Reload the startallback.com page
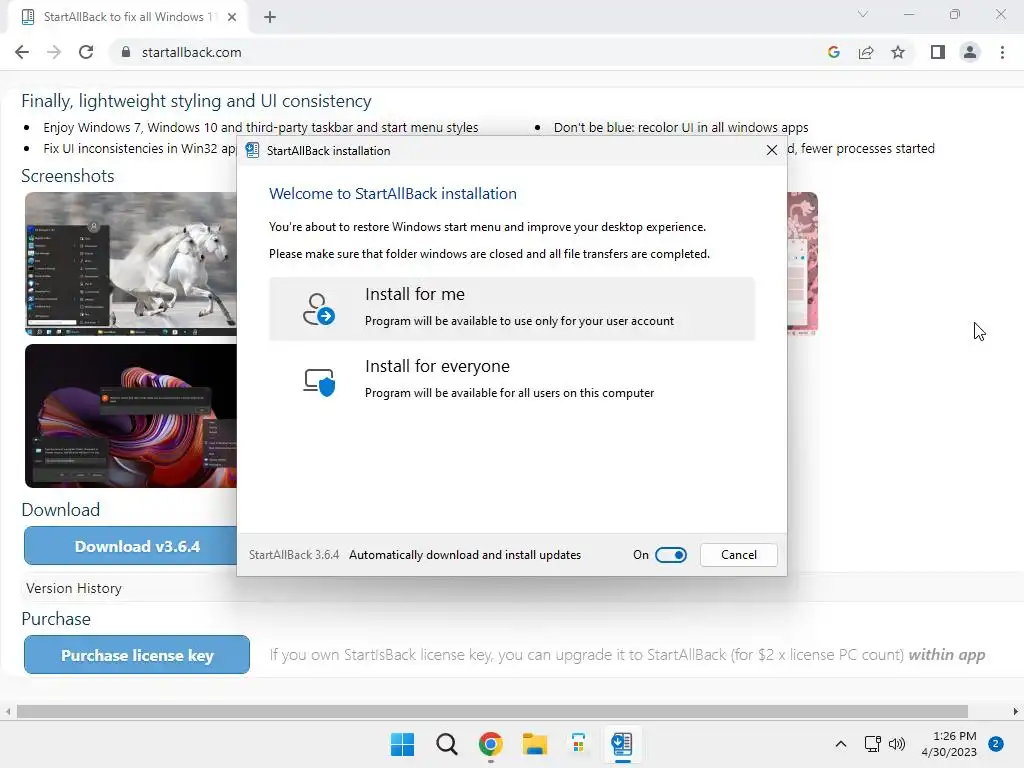The image size is (1024, 768). [x=86, y=52]
